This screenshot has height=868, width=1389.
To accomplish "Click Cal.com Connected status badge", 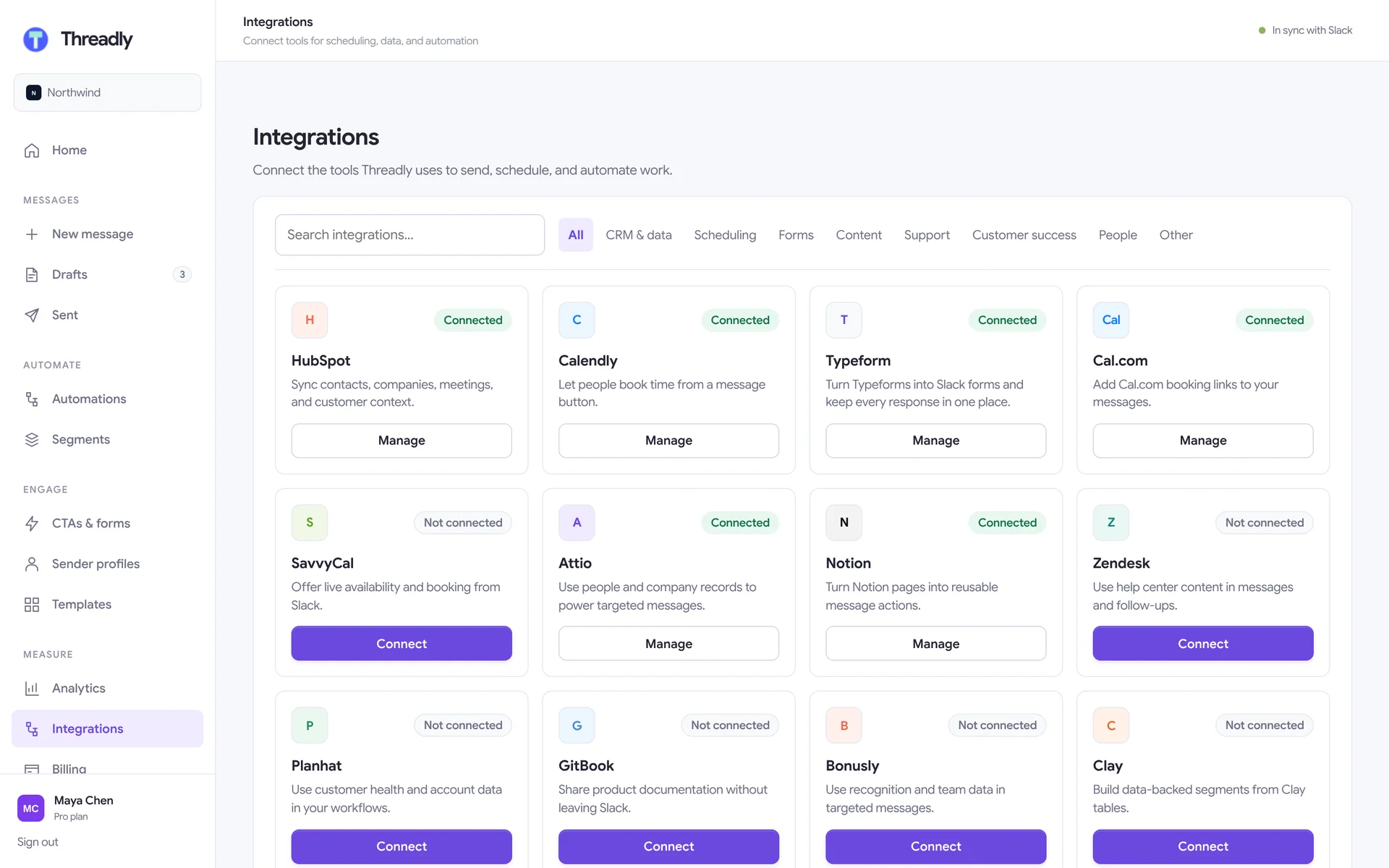I will 1274,320.
